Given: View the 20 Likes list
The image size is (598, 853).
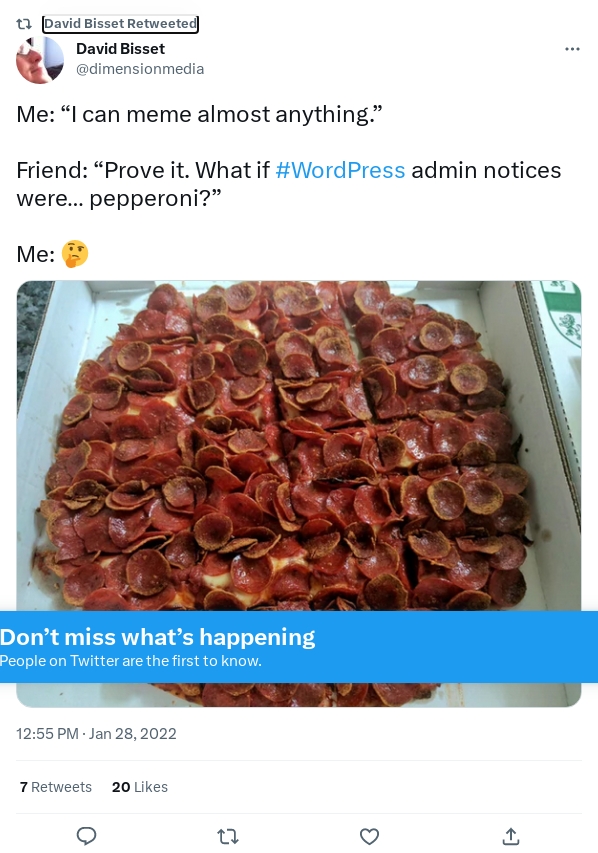Looking at the screenshot, I should point(140,787).
